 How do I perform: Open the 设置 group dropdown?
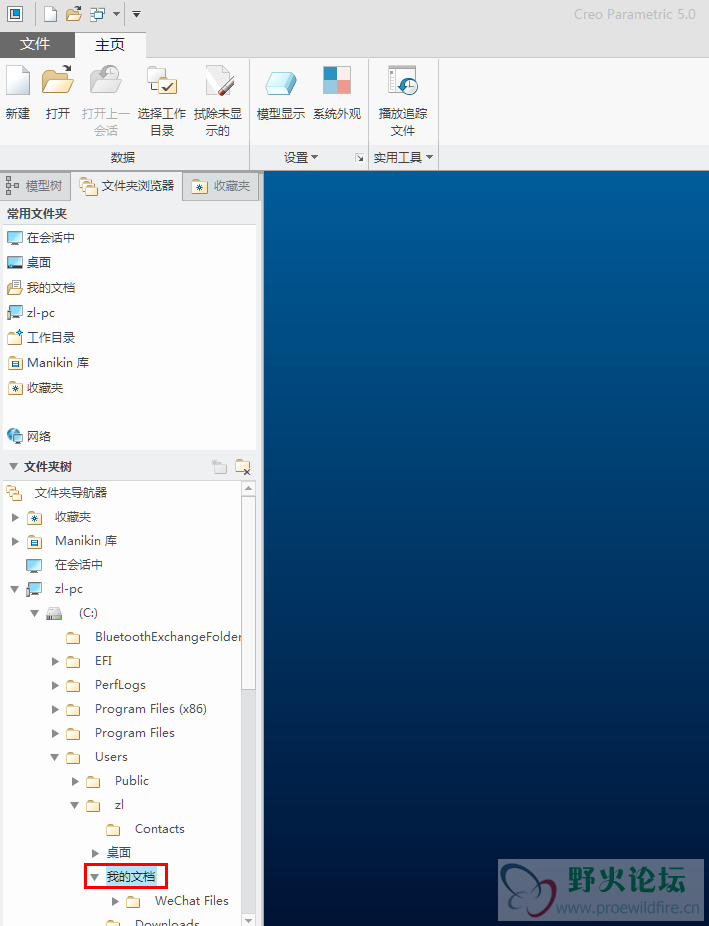301,157
